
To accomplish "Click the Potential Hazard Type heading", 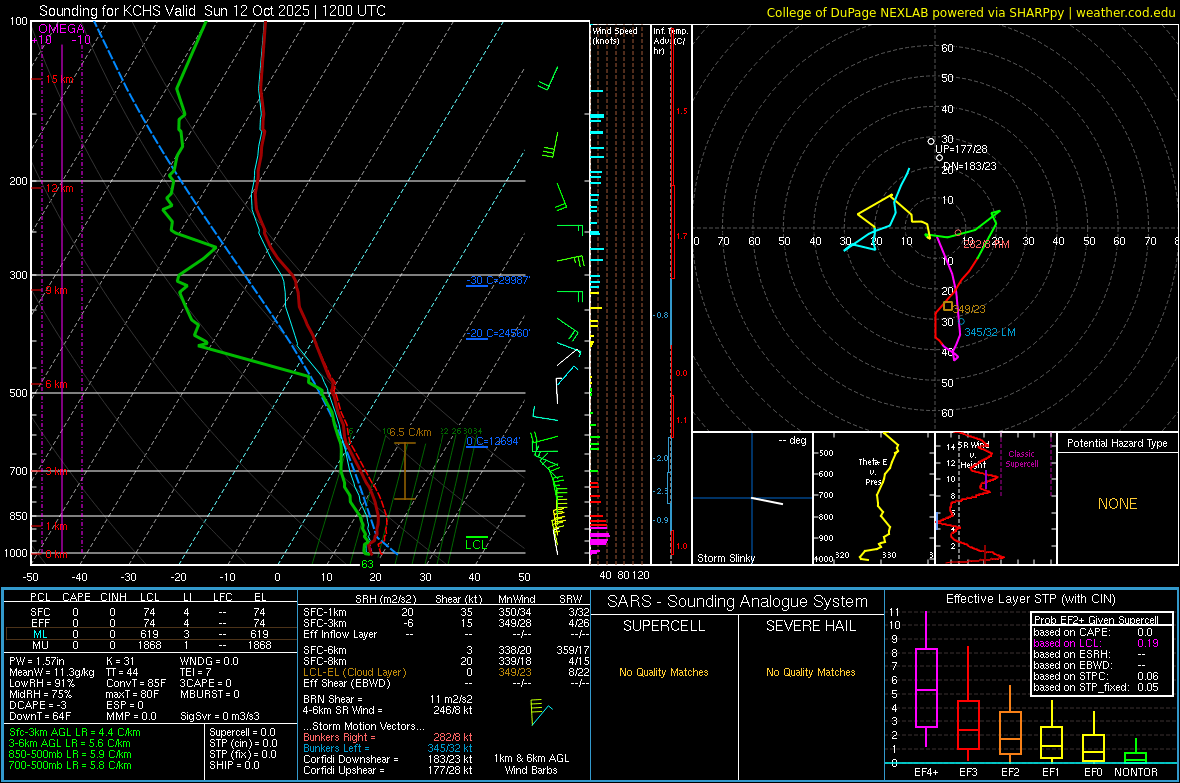I will point(1118,443).
